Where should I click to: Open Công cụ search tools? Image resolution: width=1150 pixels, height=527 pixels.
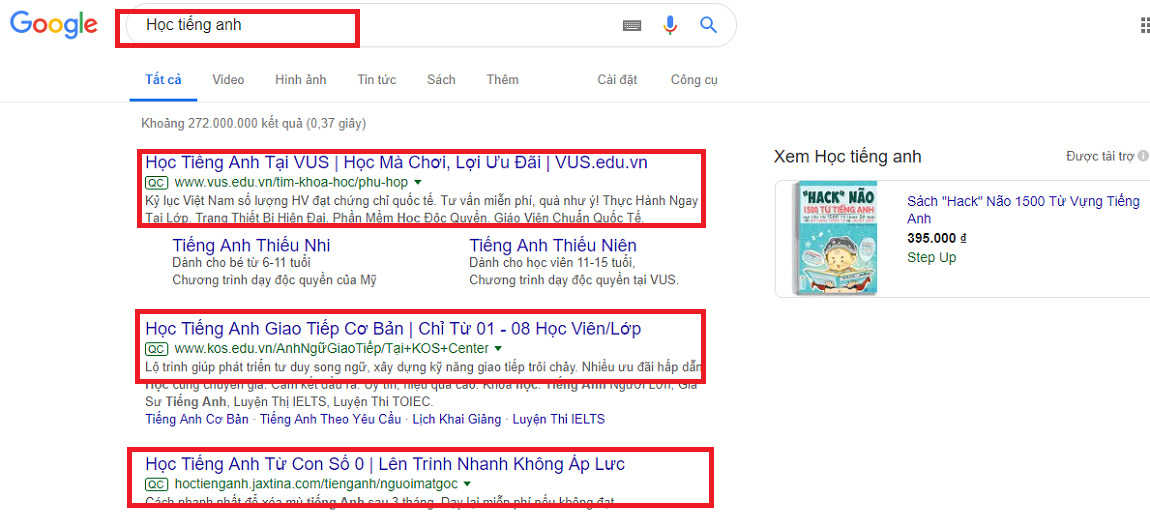click(x=694, y=80)
